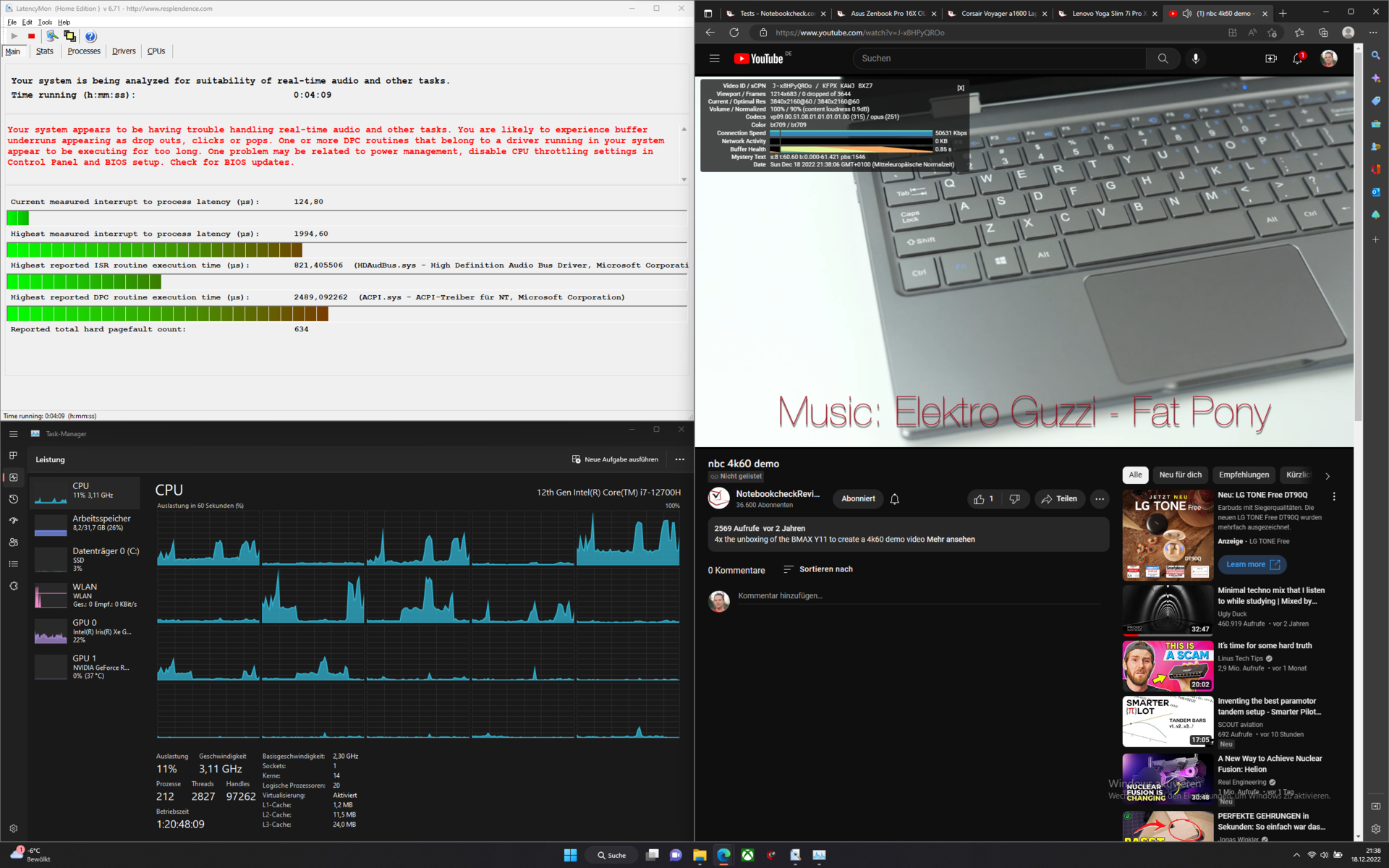
Task: Open Task Manager settings gear
Action: (x=13, y=828)
